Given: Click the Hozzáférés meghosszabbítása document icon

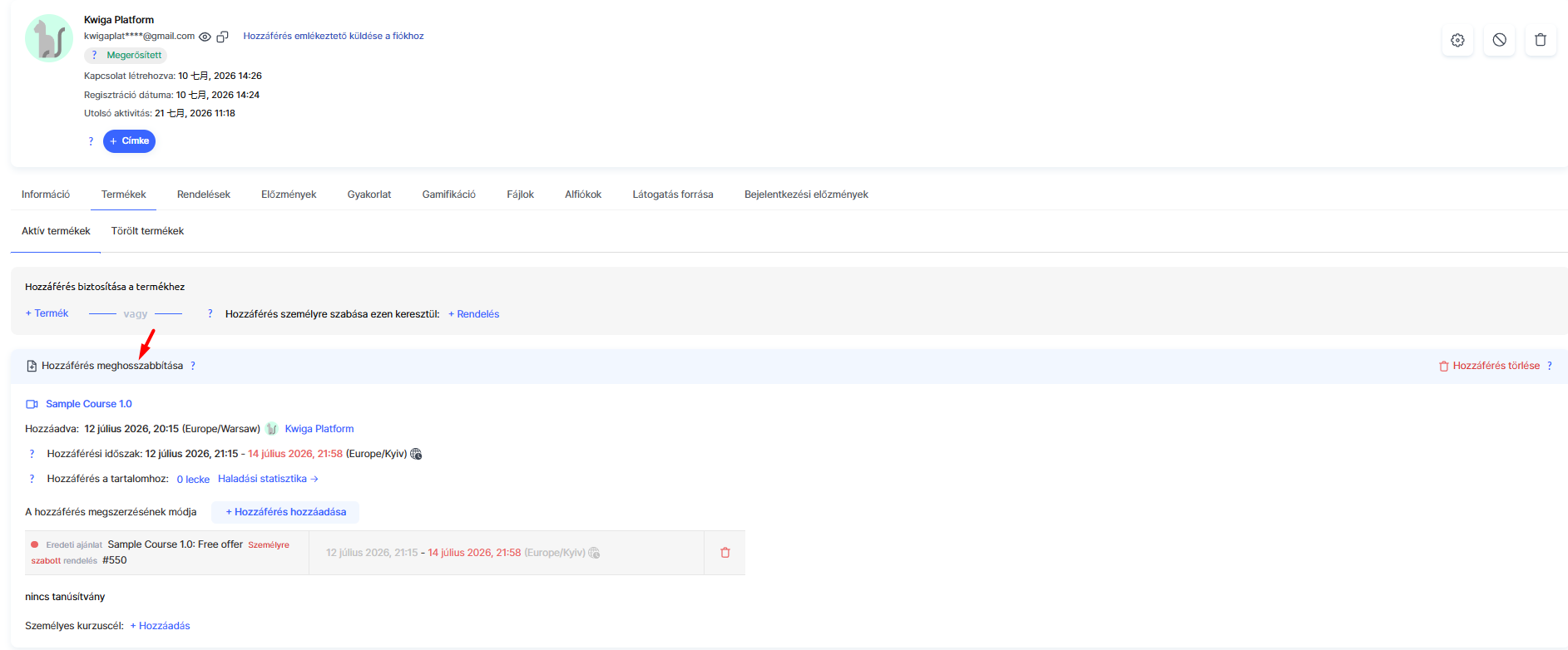Looking at the screenshot, I should tap(32, 366).
